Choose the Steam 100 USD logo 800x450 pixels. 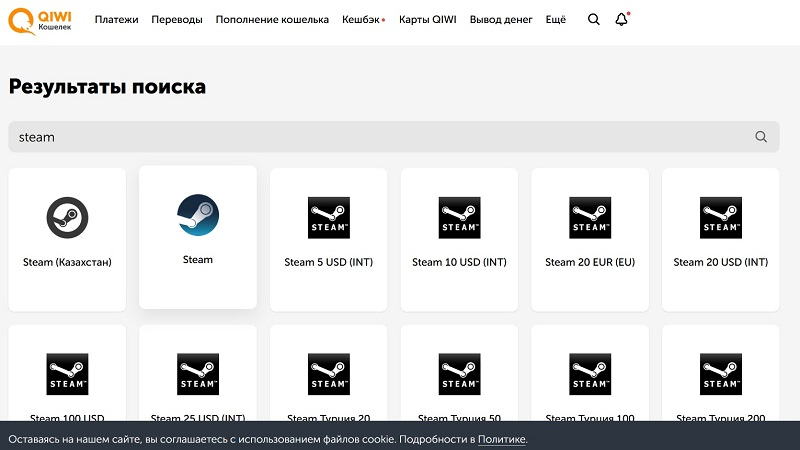click(67, 374)
